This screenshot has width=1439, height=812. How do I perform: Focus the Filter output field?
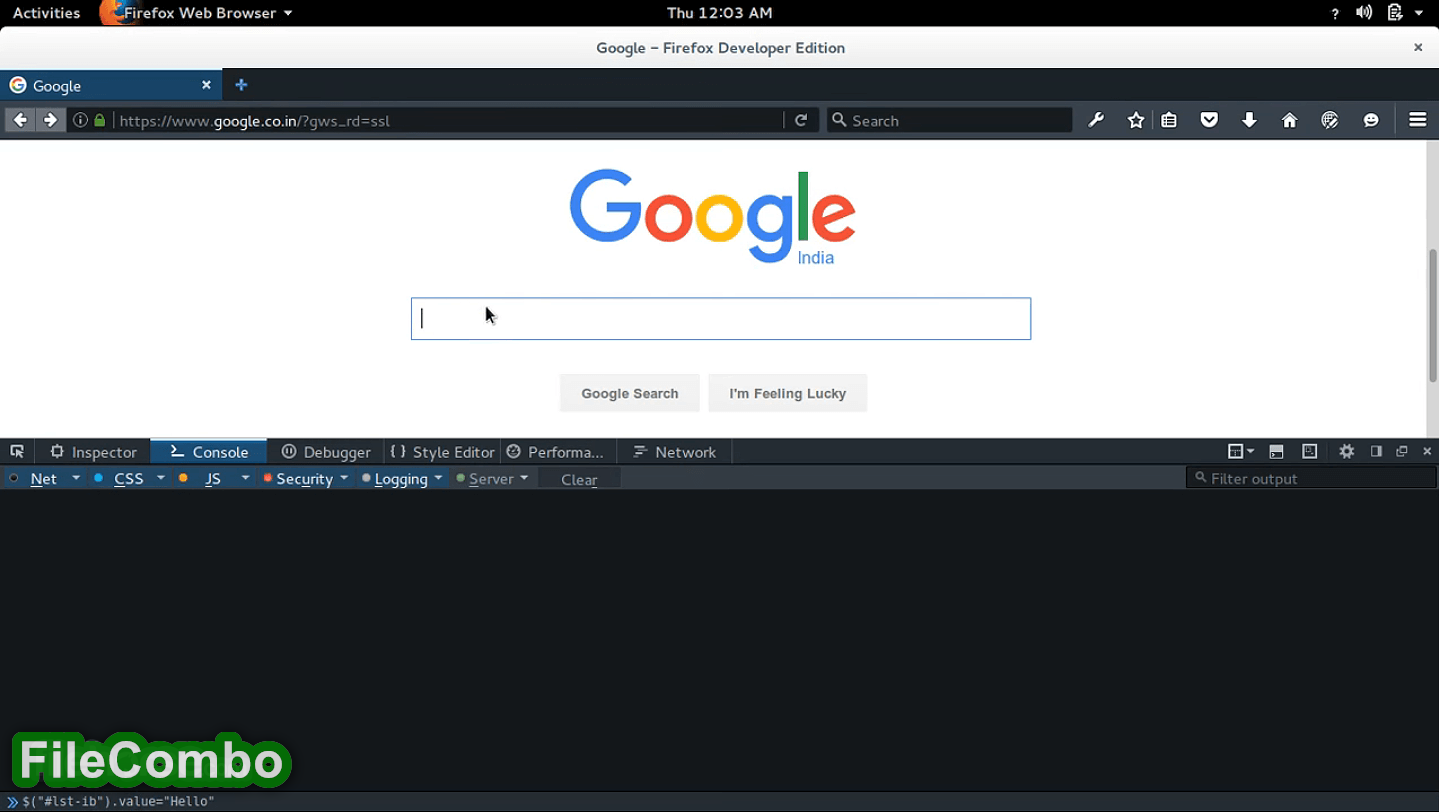(1312, 478)
